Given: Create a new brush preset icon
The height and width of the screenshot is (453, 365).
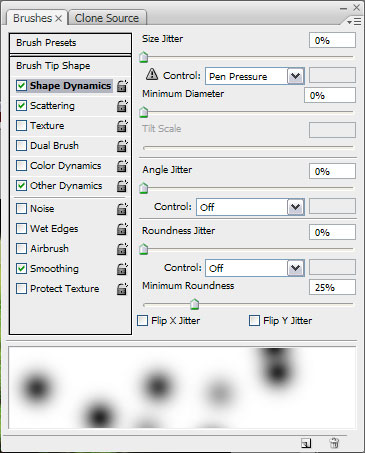Looking at the screenshot, I should (306, 443).
